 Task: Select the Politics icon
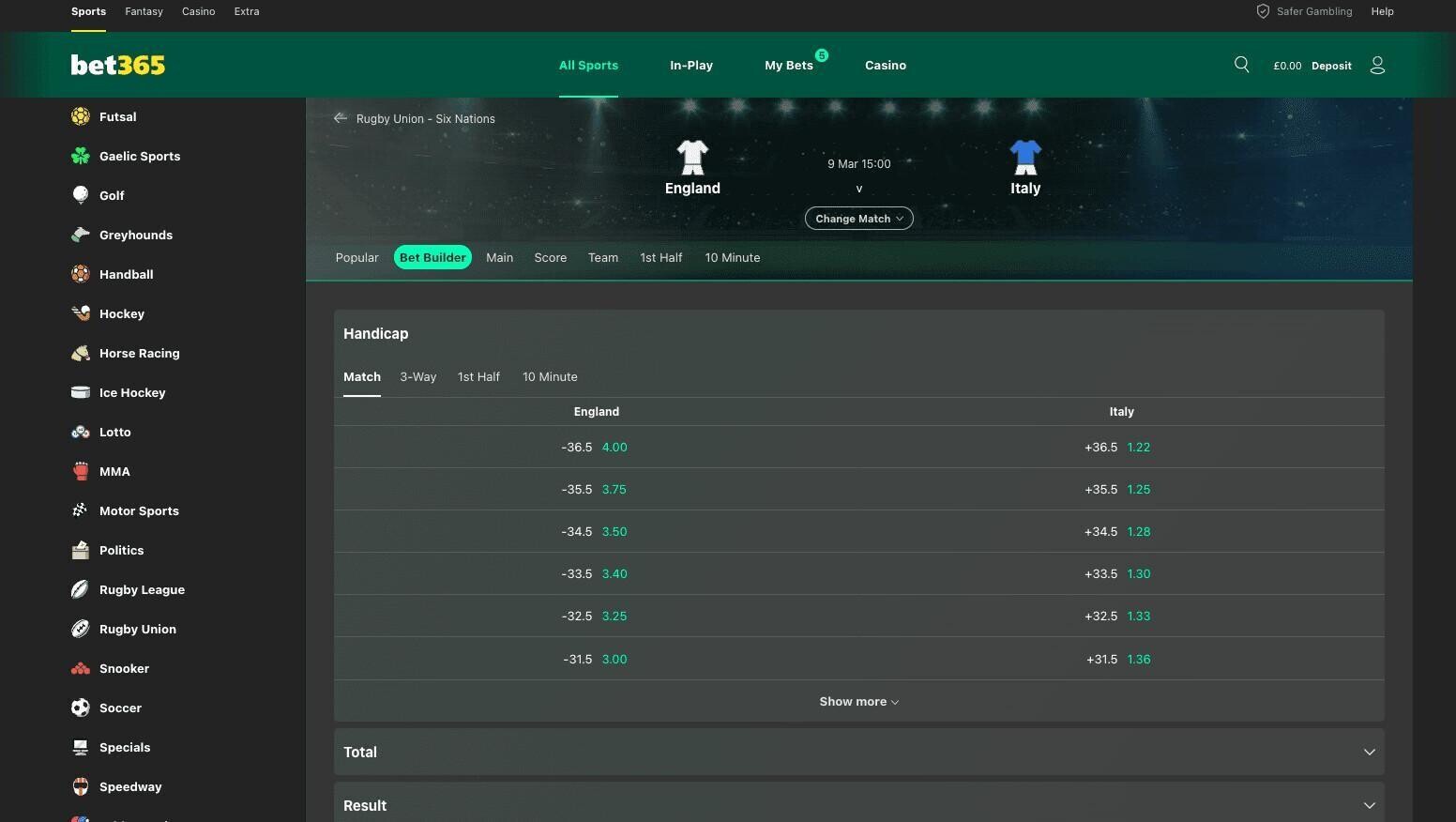coord(81,550)
